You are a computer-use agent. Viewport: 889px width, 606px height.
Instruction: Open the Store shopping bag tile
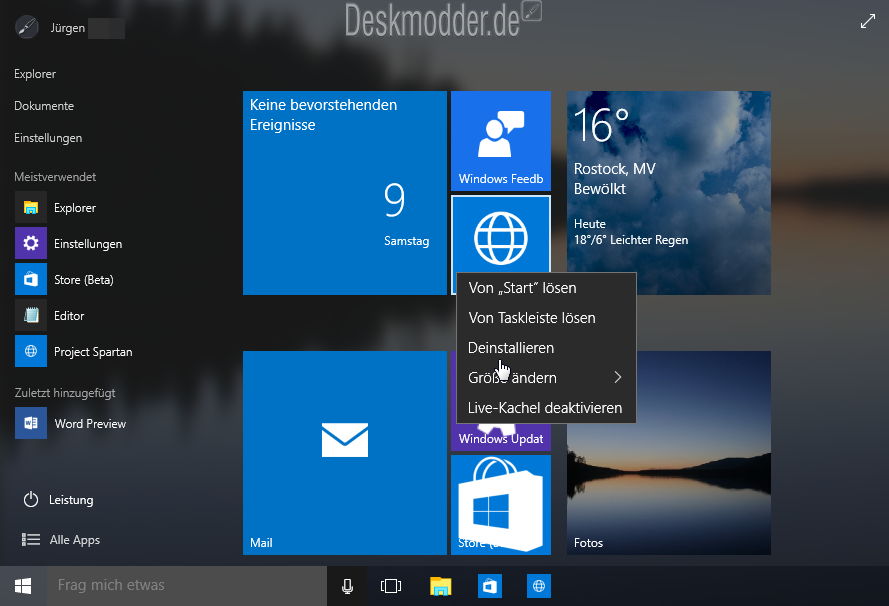[x=501, y=505]
